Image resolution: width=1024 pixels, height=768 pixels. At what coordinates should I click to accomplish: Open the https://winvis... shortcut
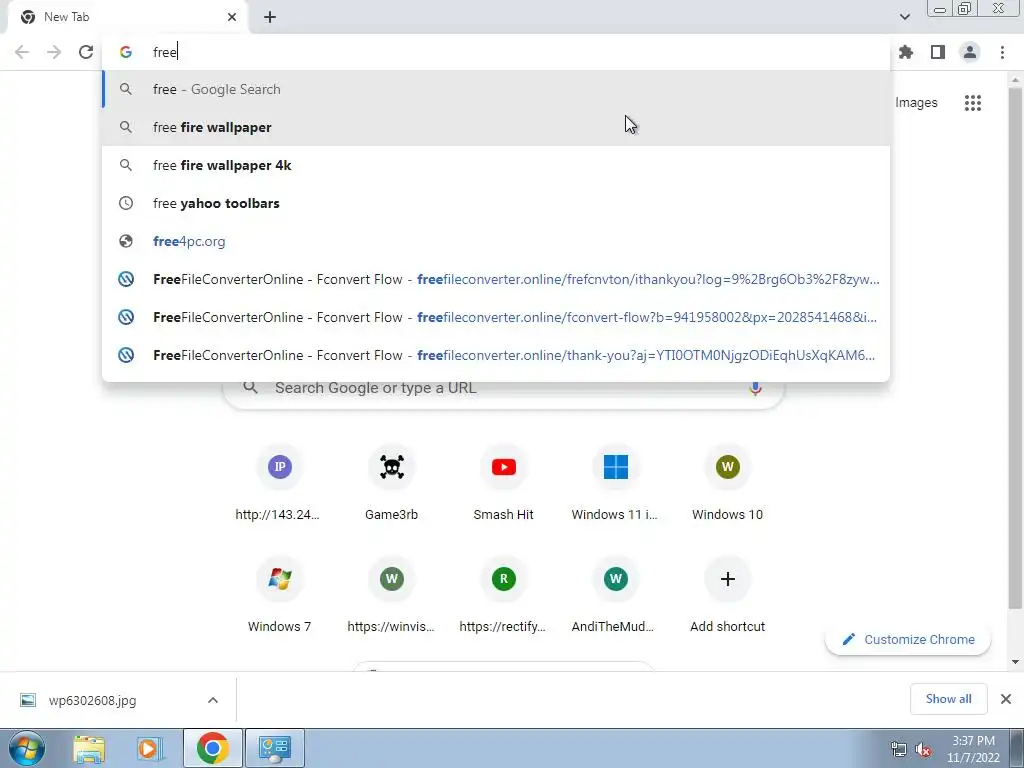[392, 596]
